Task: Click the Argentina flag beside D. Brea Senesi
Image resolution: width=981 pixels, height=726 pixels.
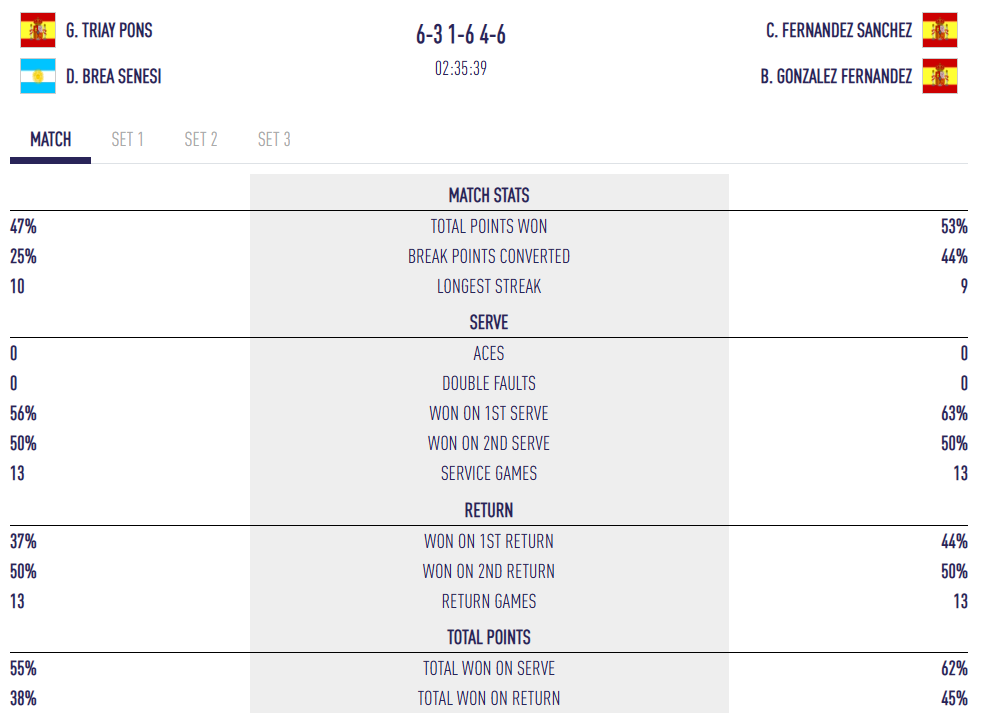Action: [38, 76]
